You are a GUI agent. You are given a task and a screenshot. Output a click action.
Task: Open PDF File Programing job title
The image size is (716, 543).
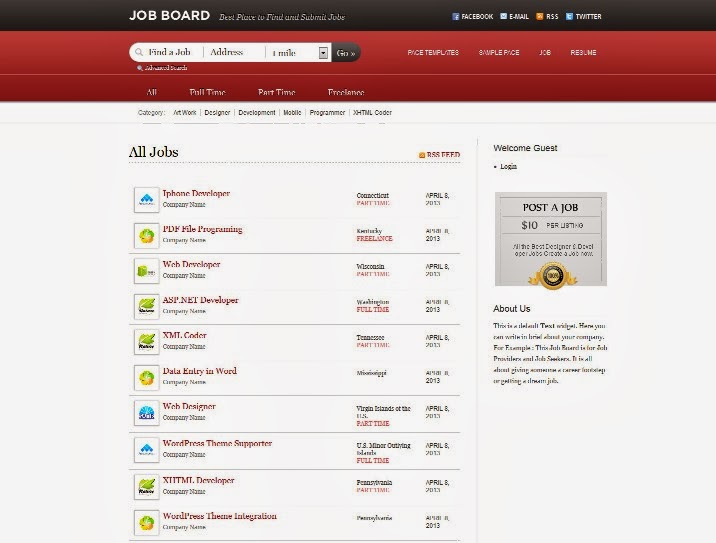click(202, 229)
